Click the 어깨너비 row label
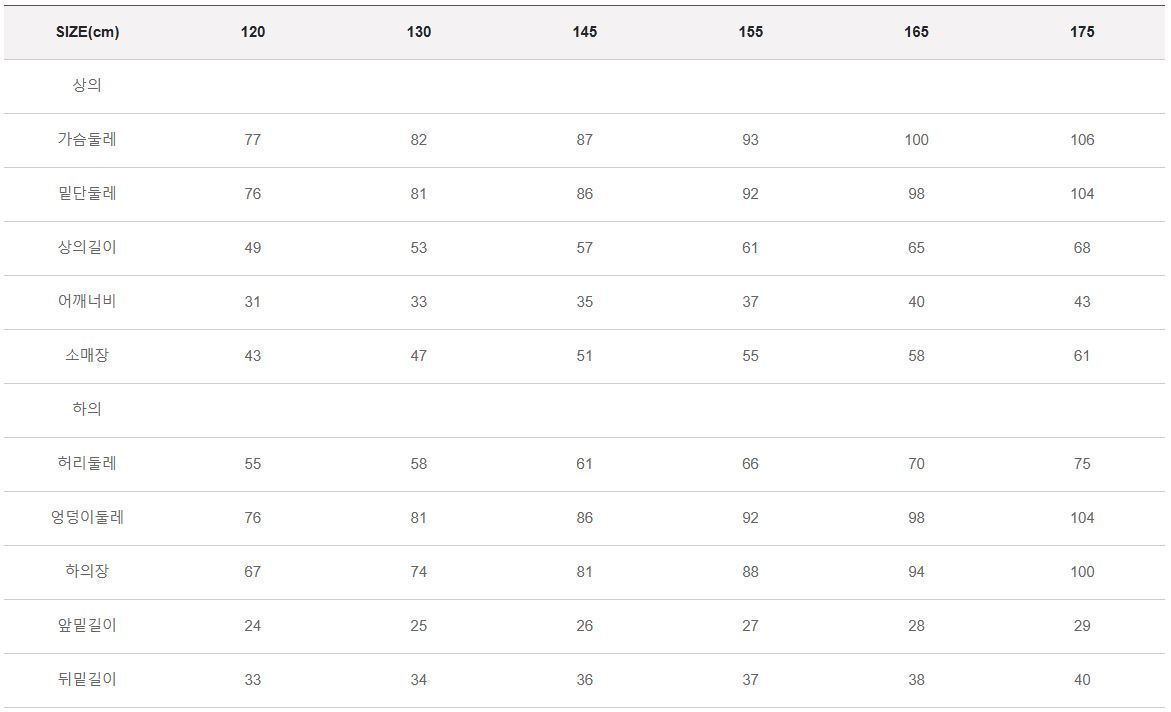The height and width of the screenshot is (712, 1171). pos(87,302)
